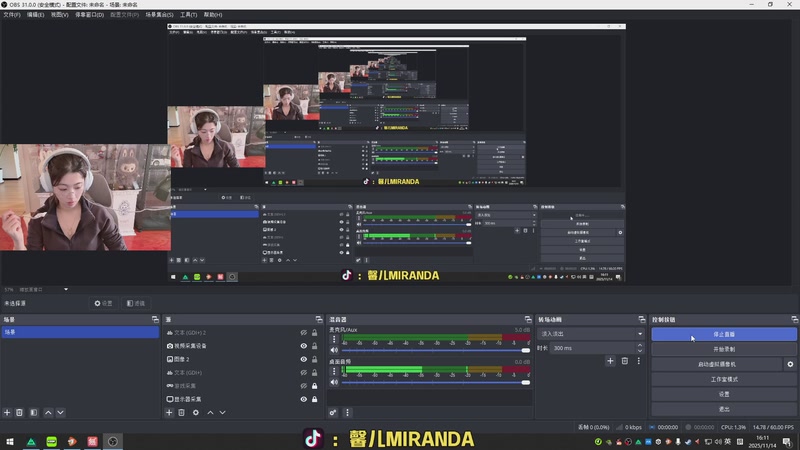The height and width of the screenshot is (450, 800).
Task: Click the 启动虚拟摄像机 button
Action: click(717, 364)
